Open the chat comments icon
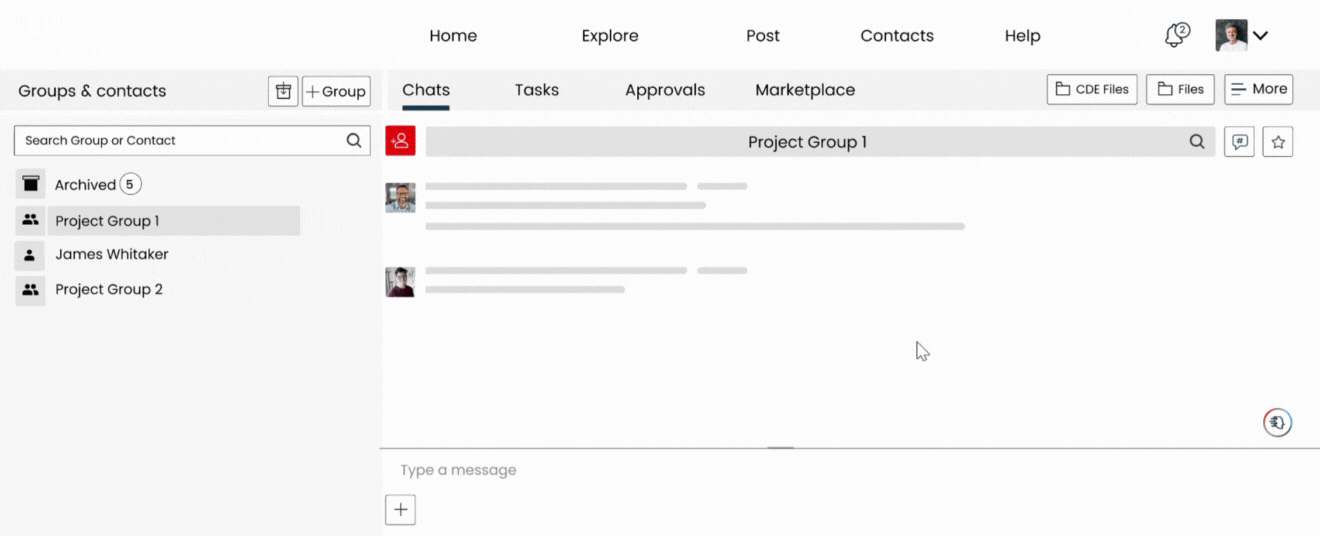This screenshot has width=1320, height=536. tap(1239, 142)
